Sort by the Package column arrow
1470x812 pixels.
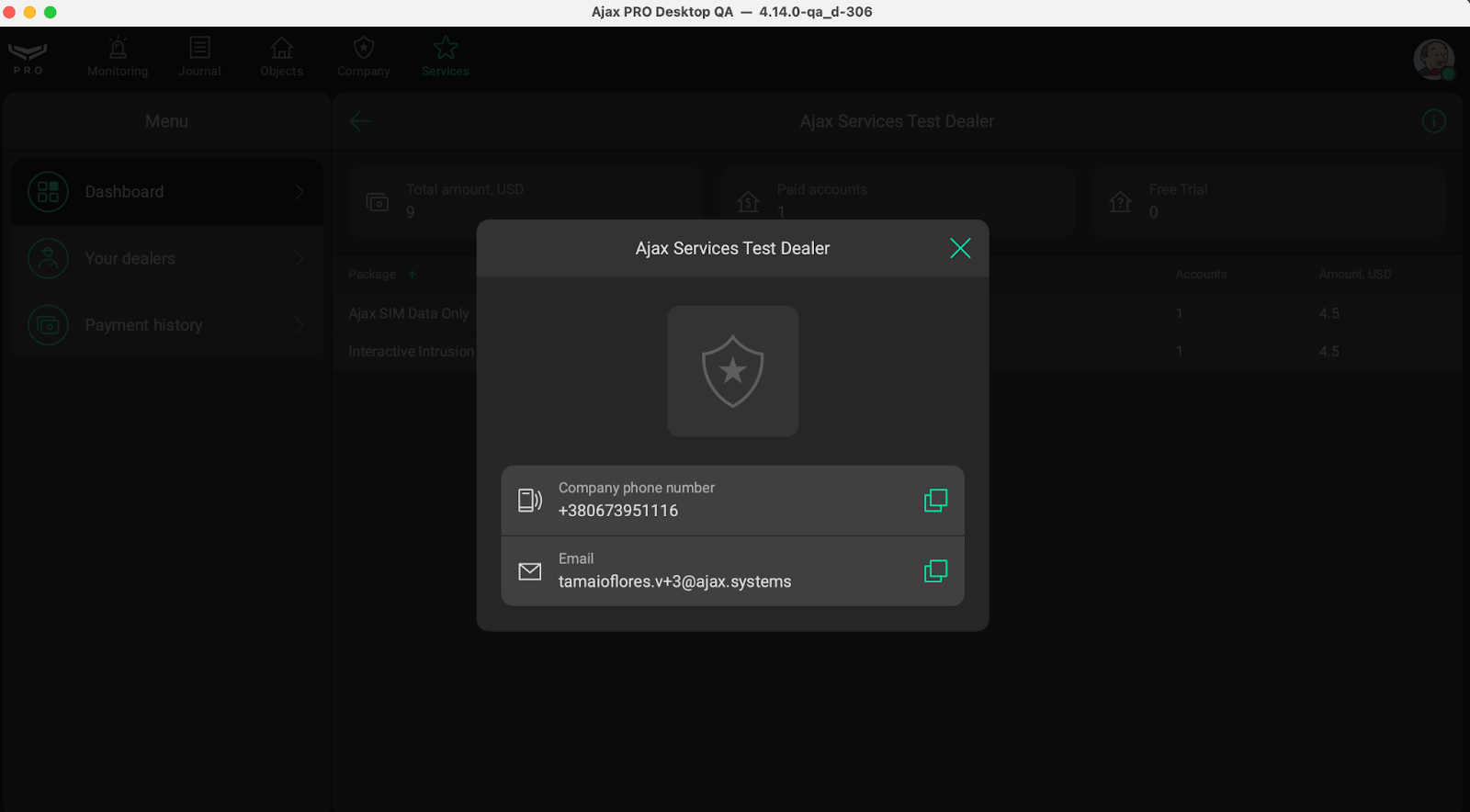[x=413, y=275]
